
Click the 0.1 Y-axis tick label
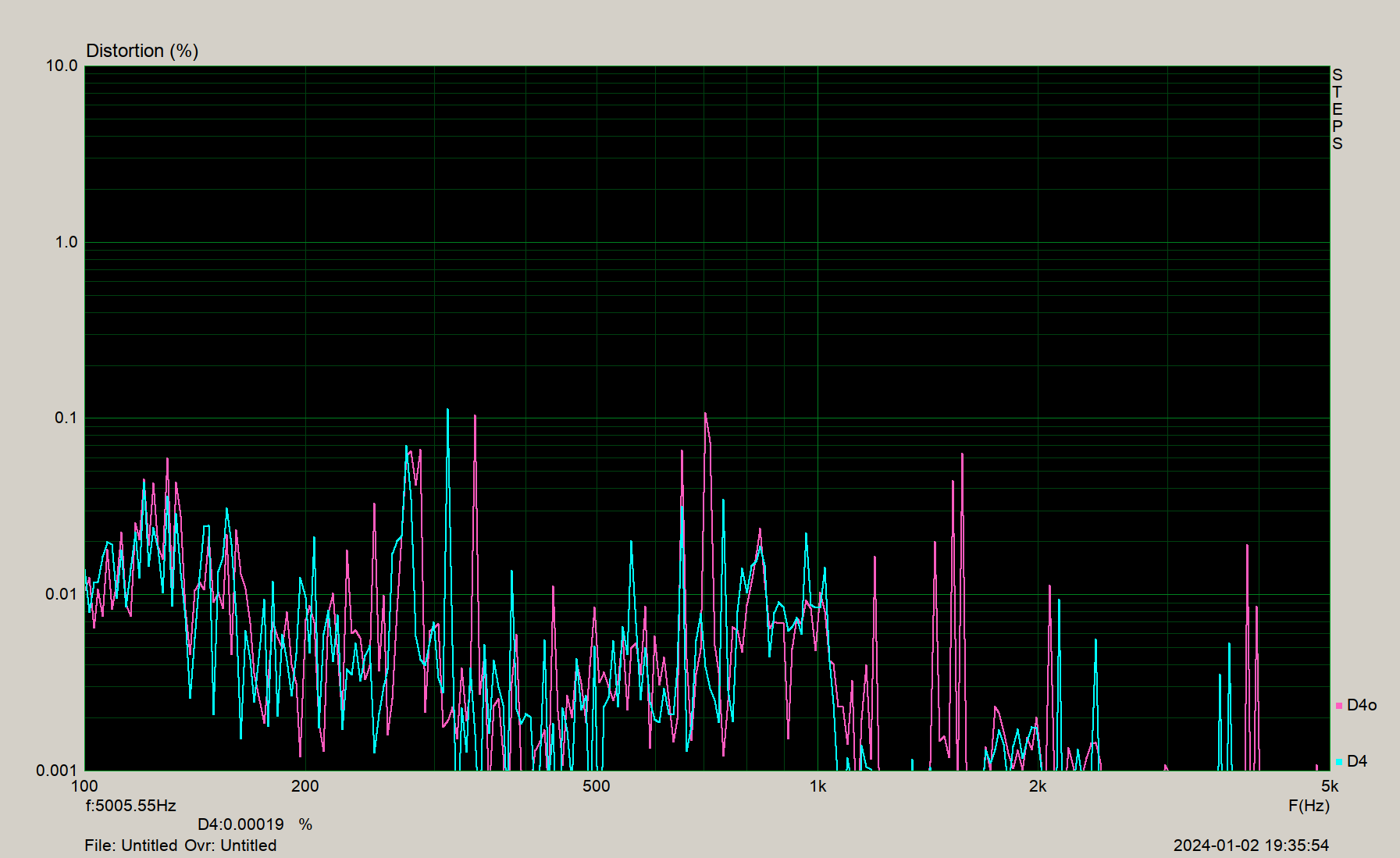pos(66,418)
